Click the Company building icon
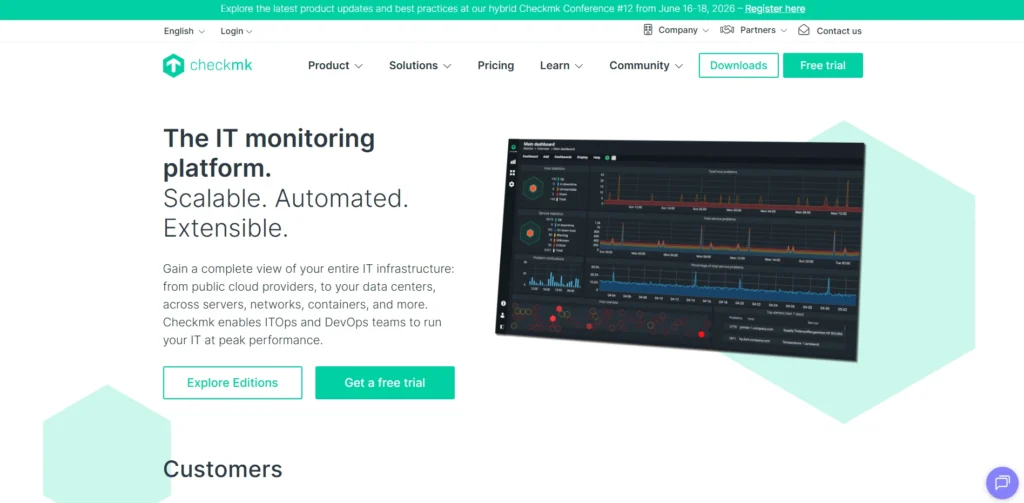The image size is (1024, 503). [648, 30]
